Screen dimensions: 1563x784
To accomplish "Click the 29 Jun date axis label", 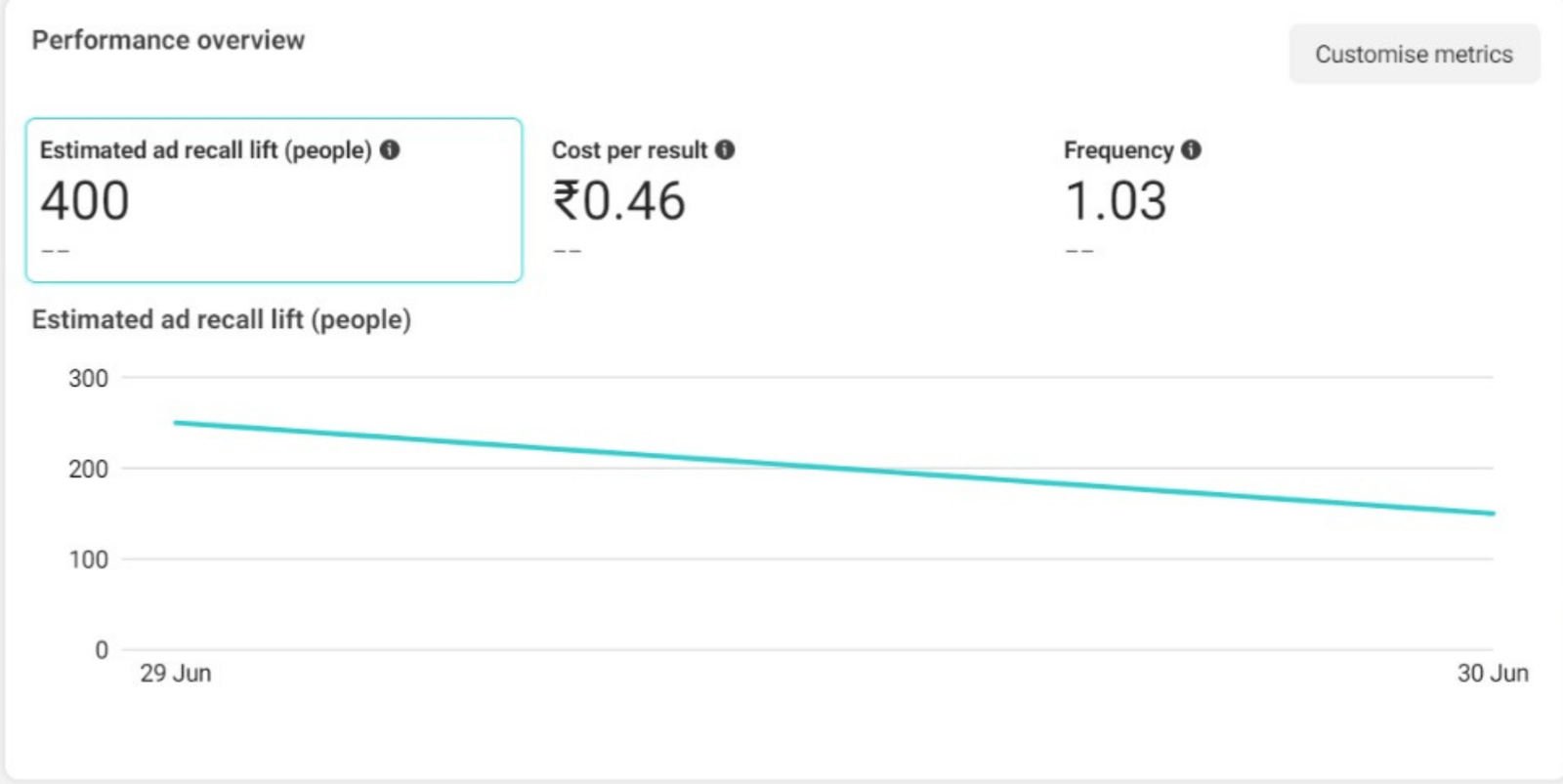I will click(x=176, y=674).
